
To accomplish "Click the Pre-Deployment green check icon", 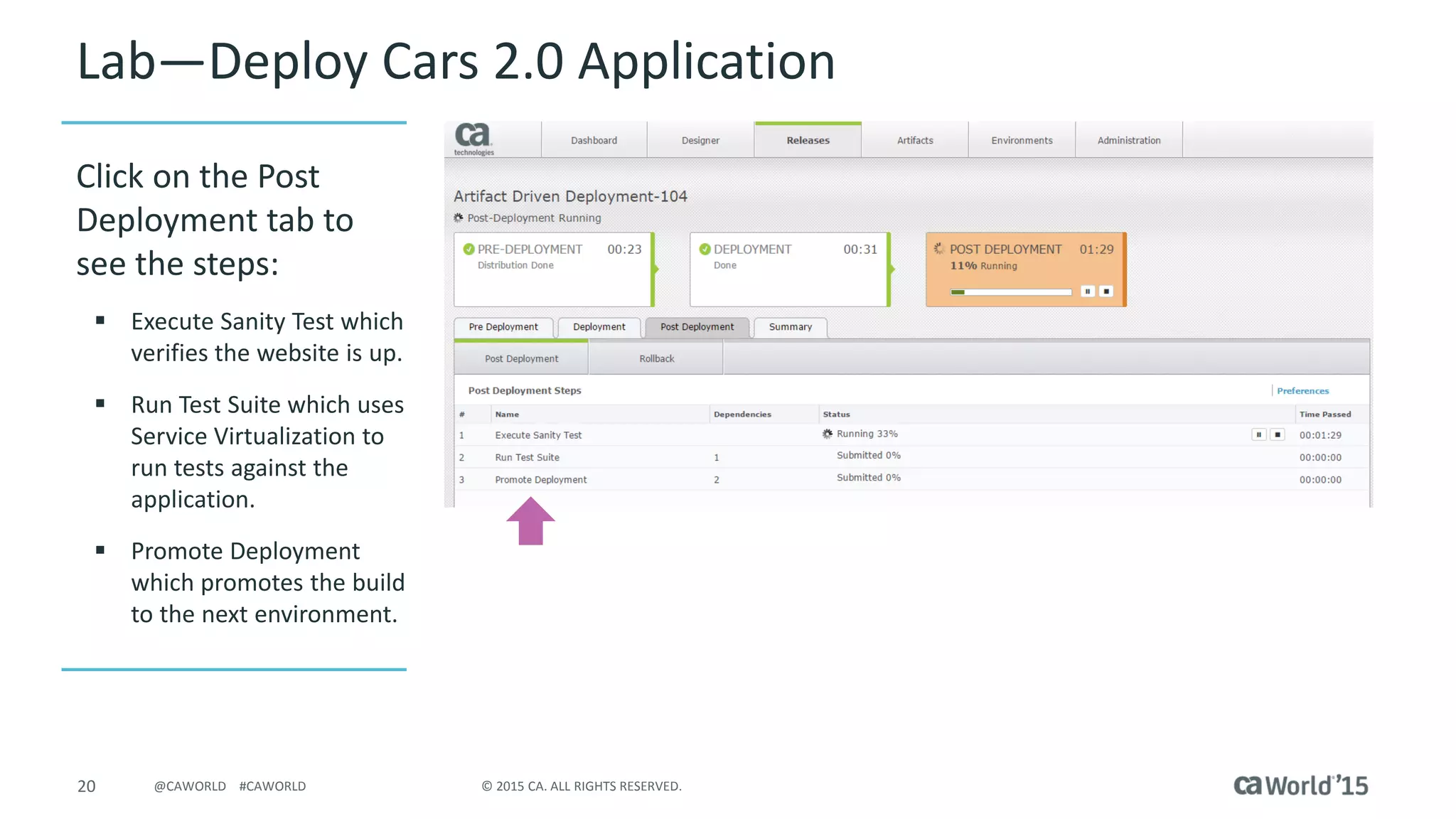I will click(469, 250).
